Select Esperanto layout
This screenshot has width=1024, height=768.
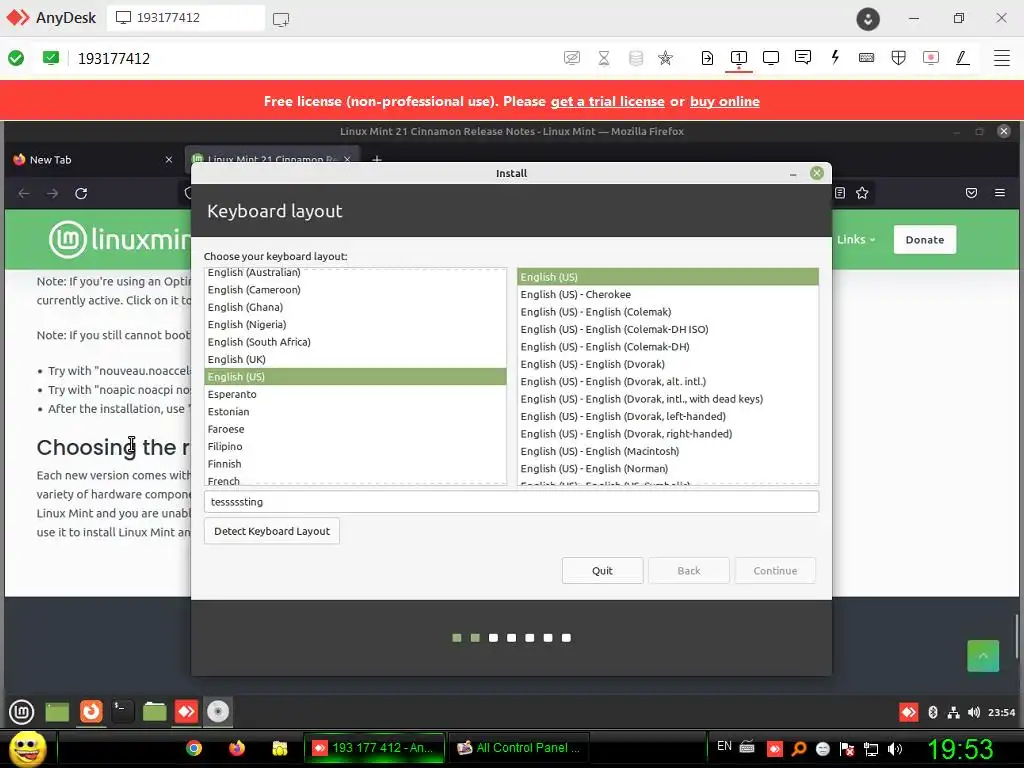tap(355, 394)
